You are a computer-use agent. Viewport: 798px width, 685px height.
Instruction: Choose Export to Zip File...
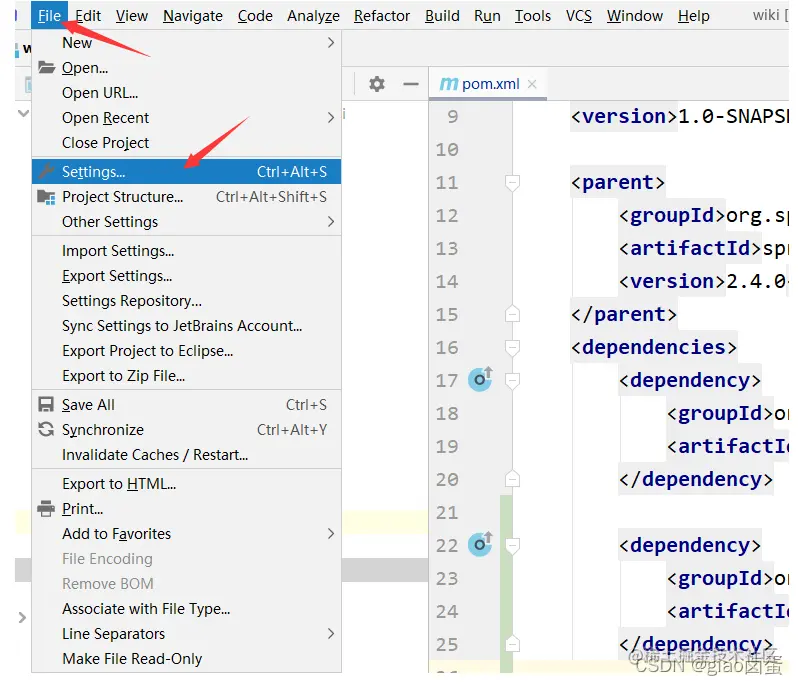pos(186,376)
